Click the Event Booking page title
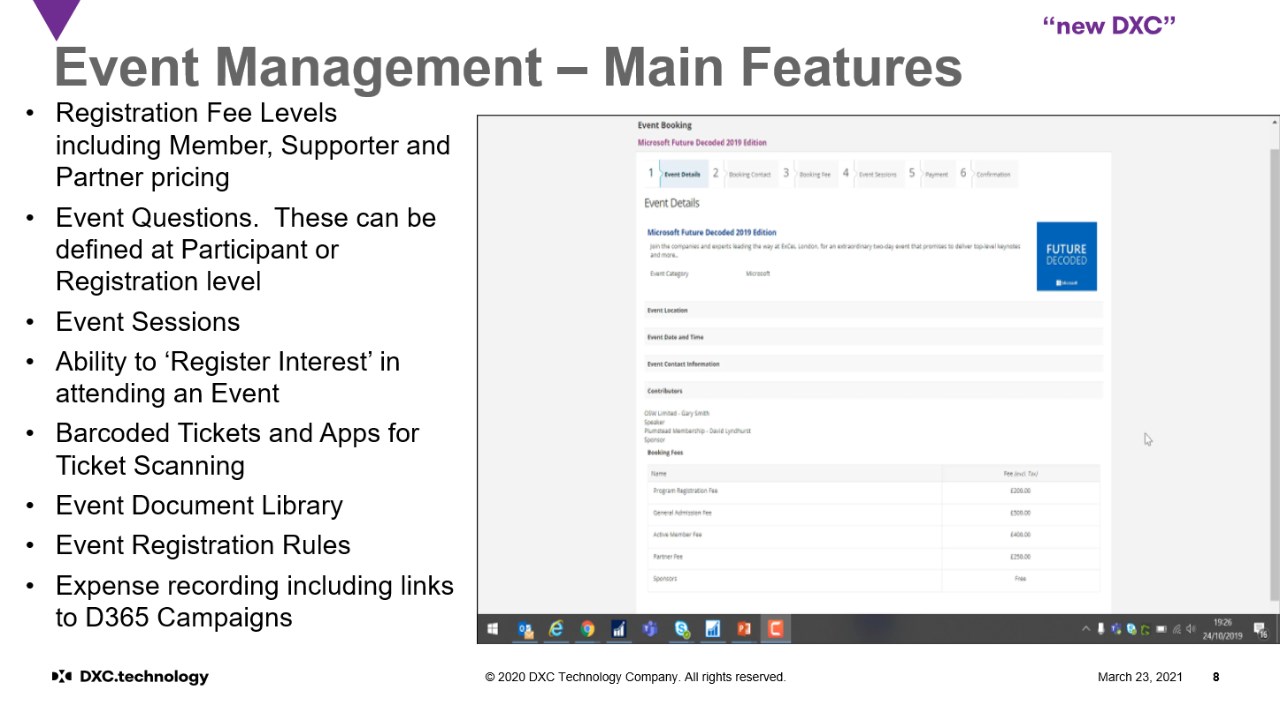Viewport: 1280px width, 720px height. 664,125
